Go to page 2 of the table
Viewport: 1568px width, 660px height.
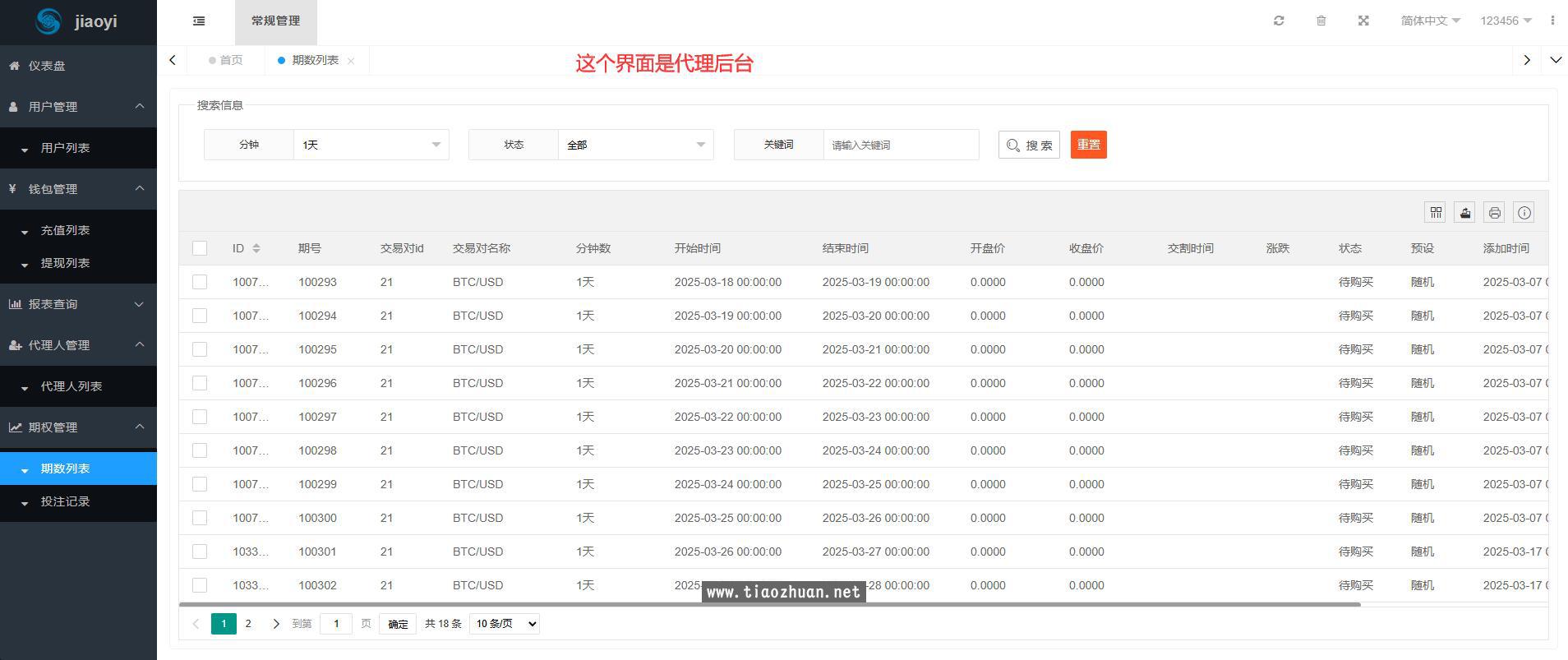(248, 624)
